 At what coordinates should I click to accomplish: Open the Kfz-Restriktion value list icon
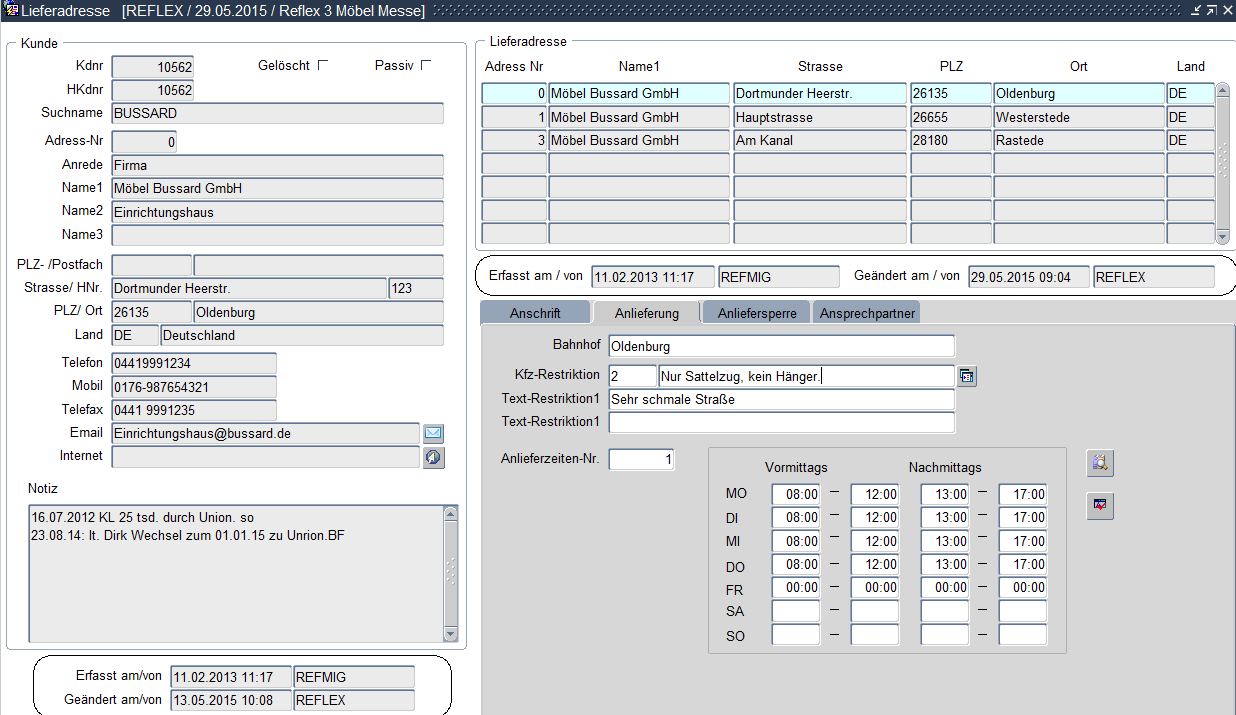point(967,376)
